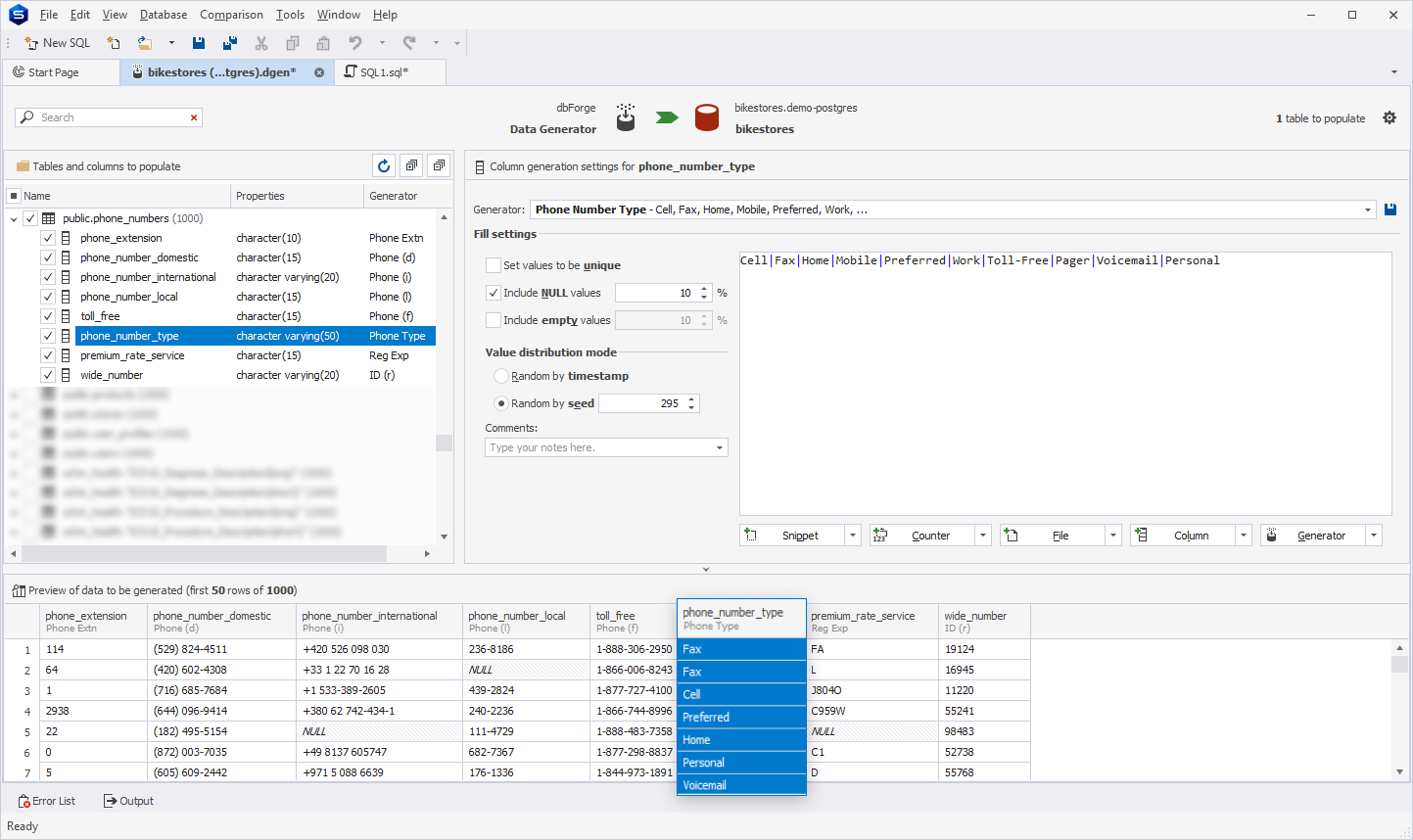The width and height of the screenshot is (1413, 840).
Task: Open the Tools menu
Action: [290, 15]
